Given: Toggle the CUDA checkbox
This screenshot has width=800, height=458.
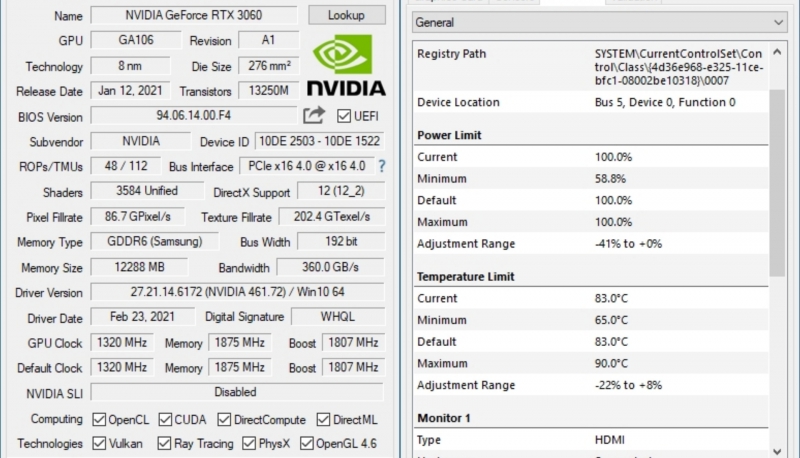Looking at the screenshot, I should pos(166,420).
